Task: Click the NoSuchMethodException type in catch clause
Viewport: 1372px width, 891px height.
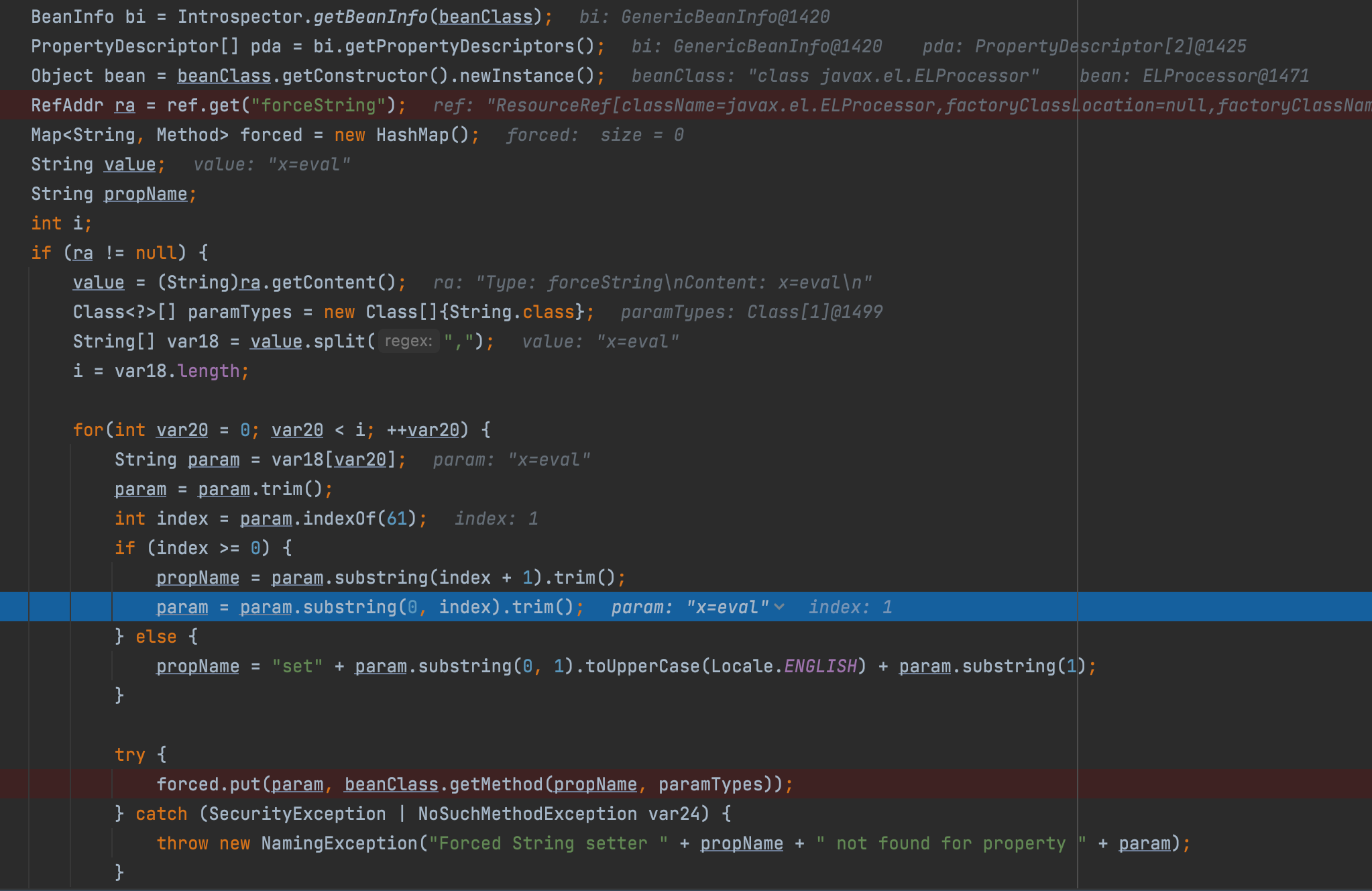Action: pos(527,814)
